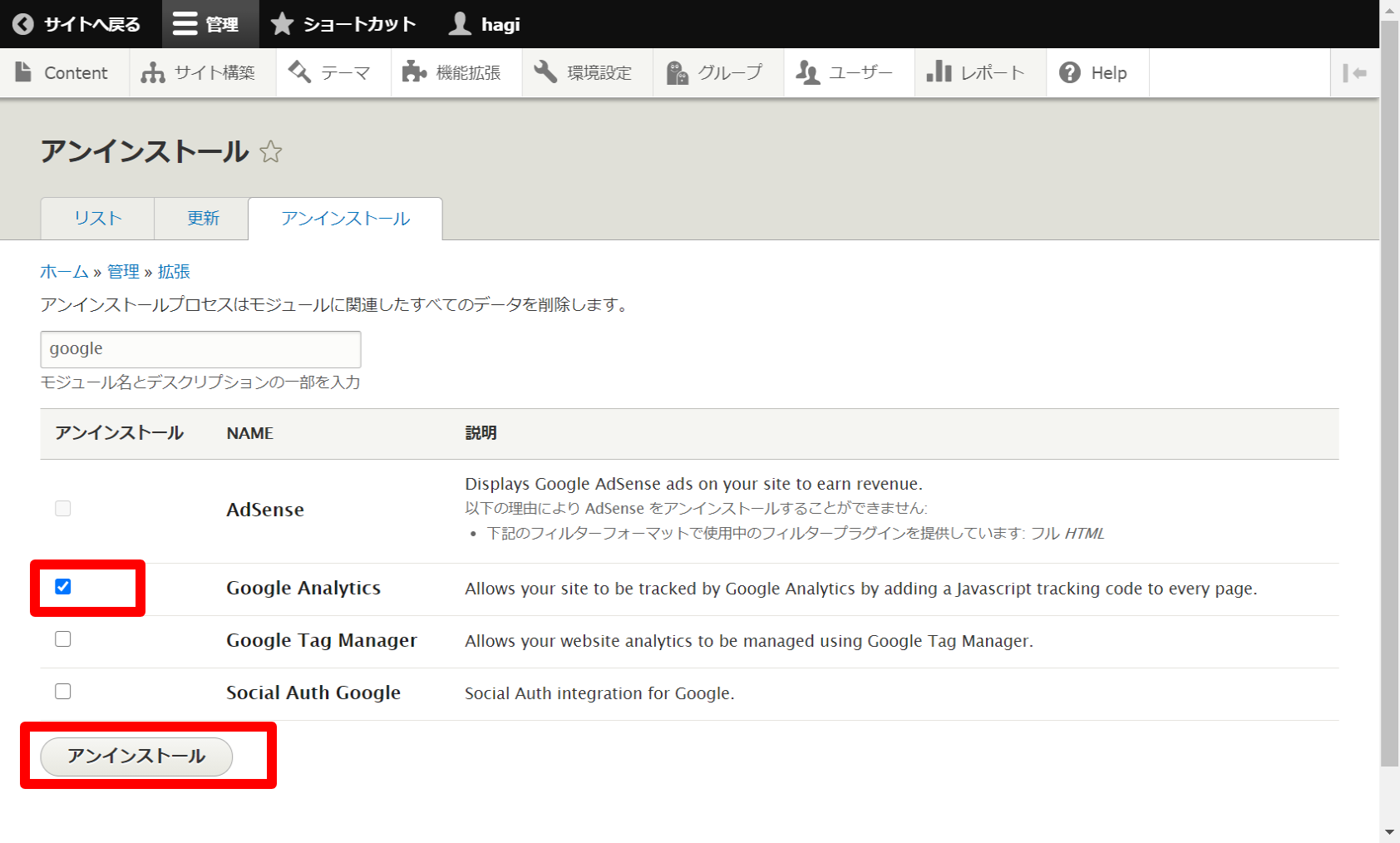The height and width of the screenshot is (843, 1400).
Task: Uncheck the Google Analytics checkbox
Action: pyautogui.click(x=63, y=587)
